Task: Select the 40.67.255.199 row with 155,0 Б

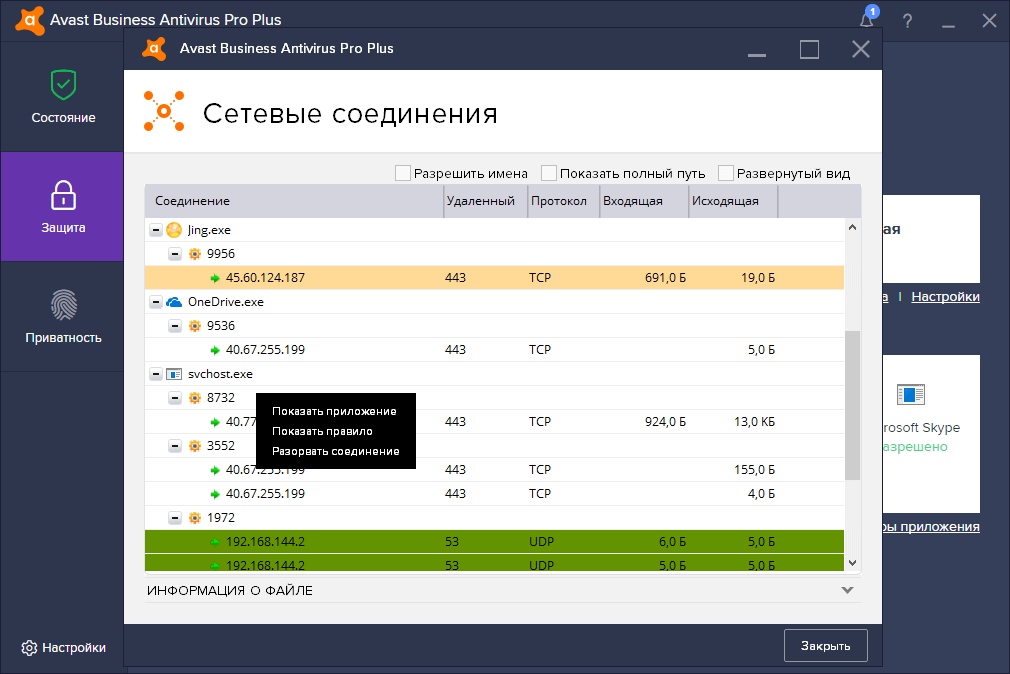Action: [x=494, y=470]
